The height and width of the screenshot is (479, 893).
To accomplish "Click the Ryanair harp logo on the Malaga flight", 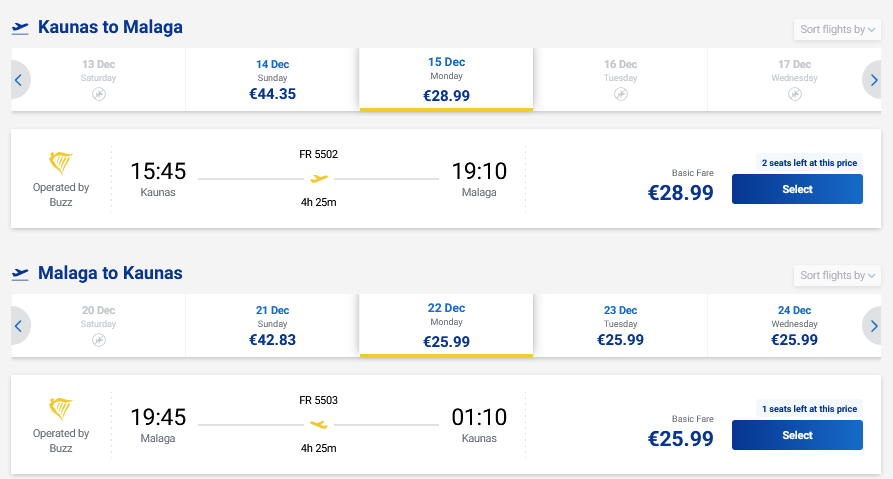I will coord(61,409).
